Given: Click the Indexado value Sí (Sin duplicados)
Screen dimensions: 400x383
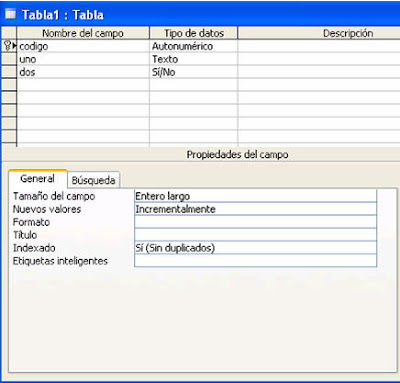Looking at the screenshot, I should tap(255, 248).
